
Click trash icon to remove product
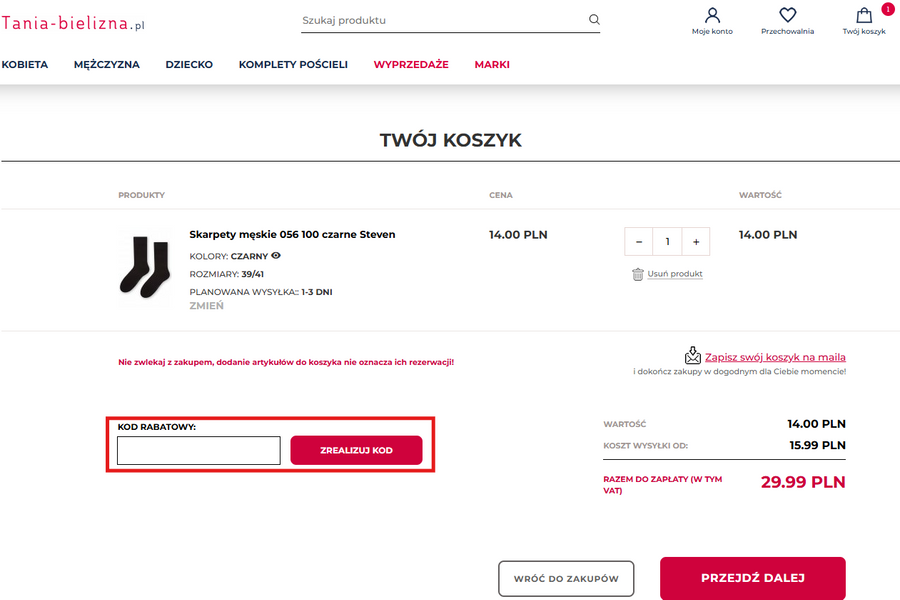pos(637,274)
